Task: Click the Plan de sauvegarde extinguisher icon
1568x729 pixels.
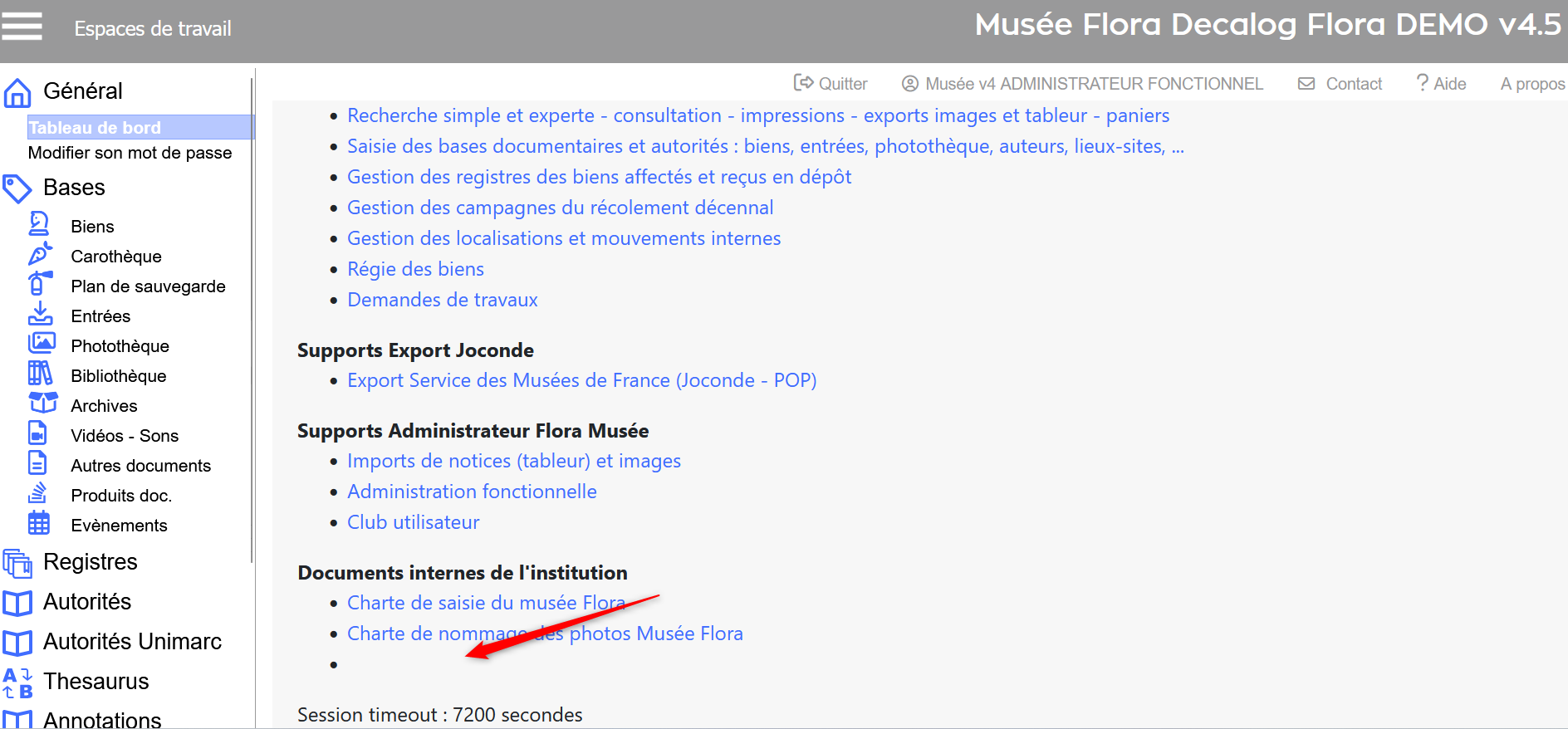Action: pos(39,284)
